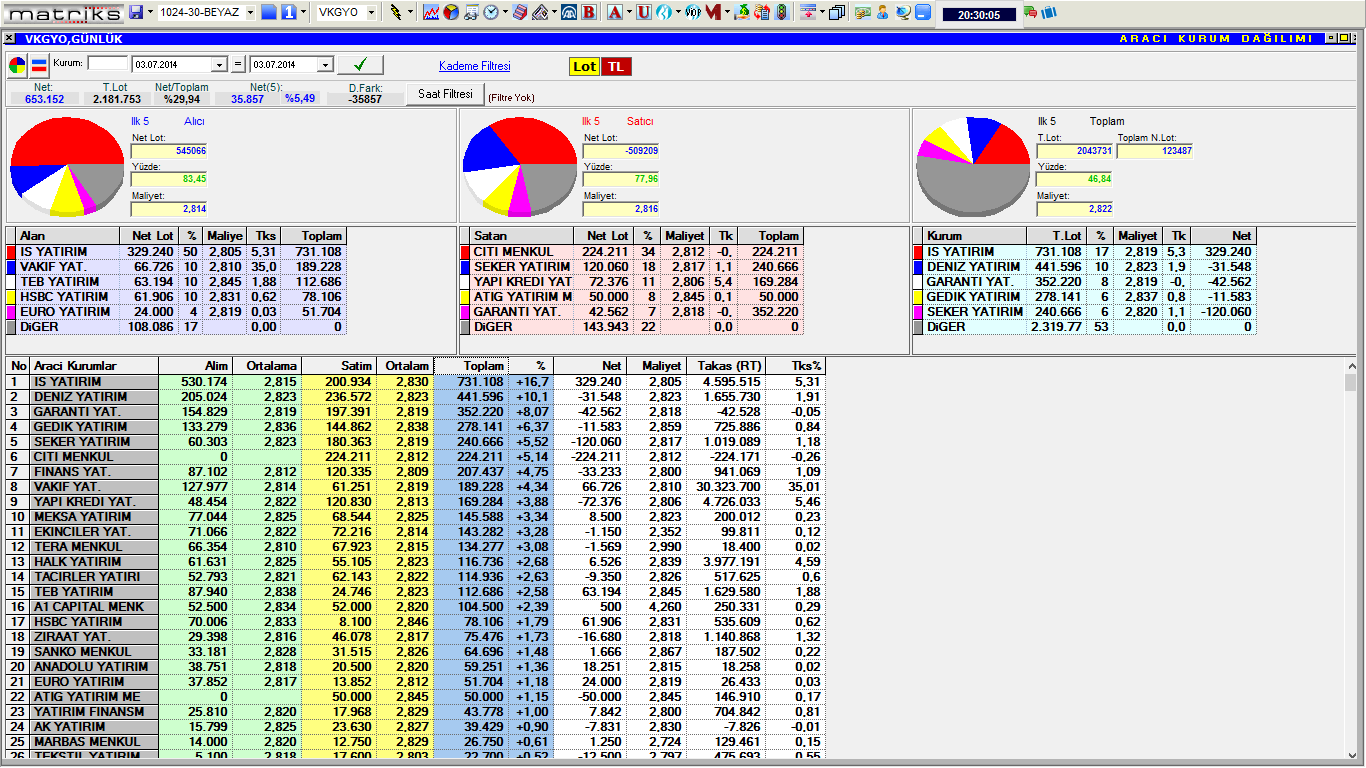Click the save floppy disk icon

pyautogui.click(x=136, y=13)
